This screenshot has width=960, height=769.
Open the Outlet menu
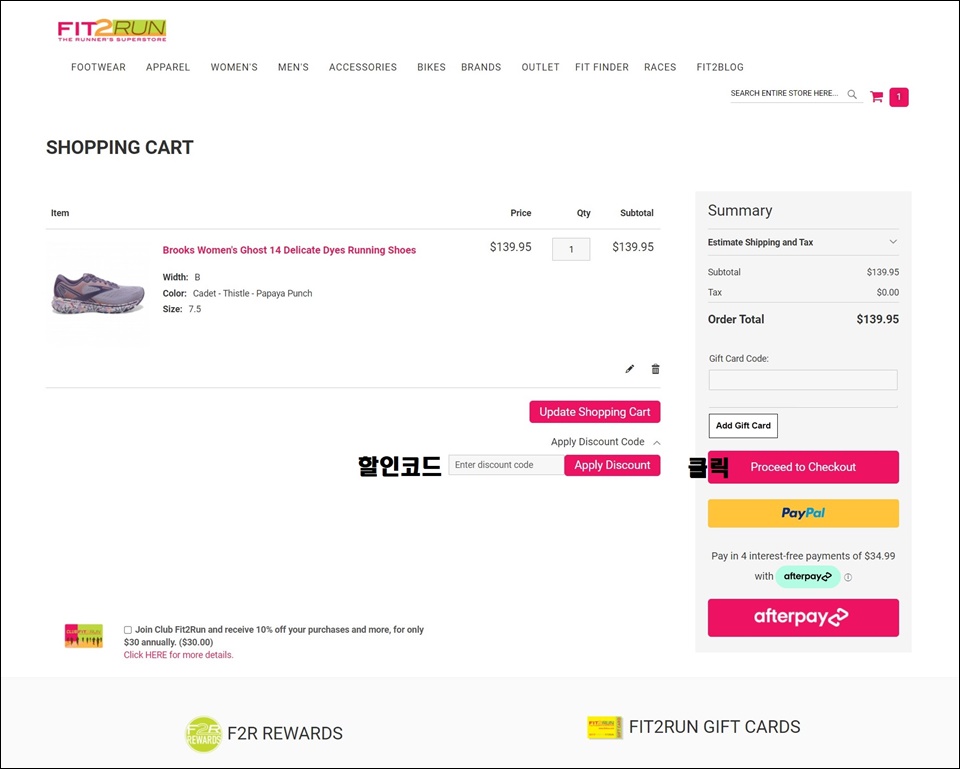[x=540, y=67]
